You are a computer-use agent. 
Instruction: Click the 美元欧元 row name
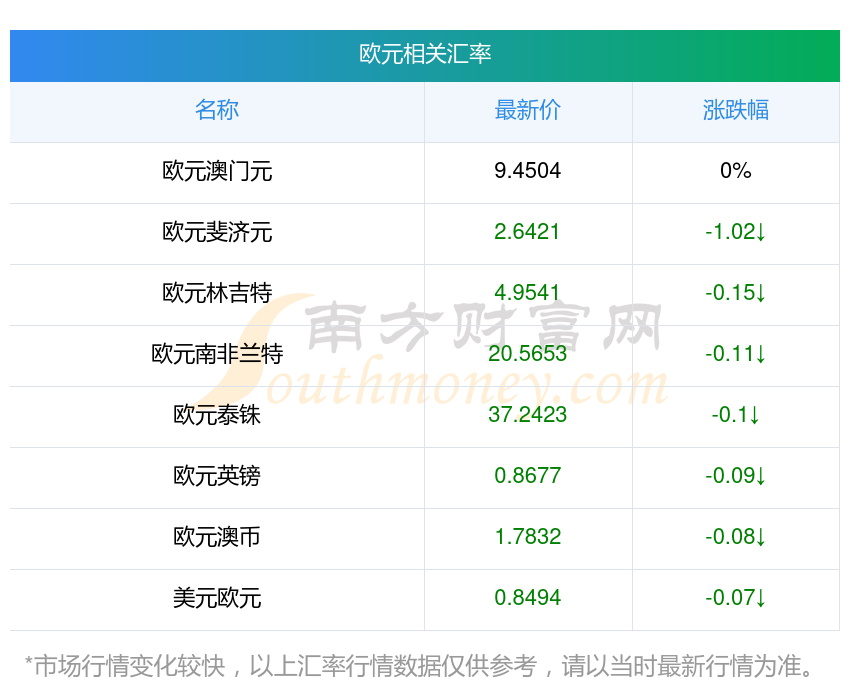[x=217, y=598]
